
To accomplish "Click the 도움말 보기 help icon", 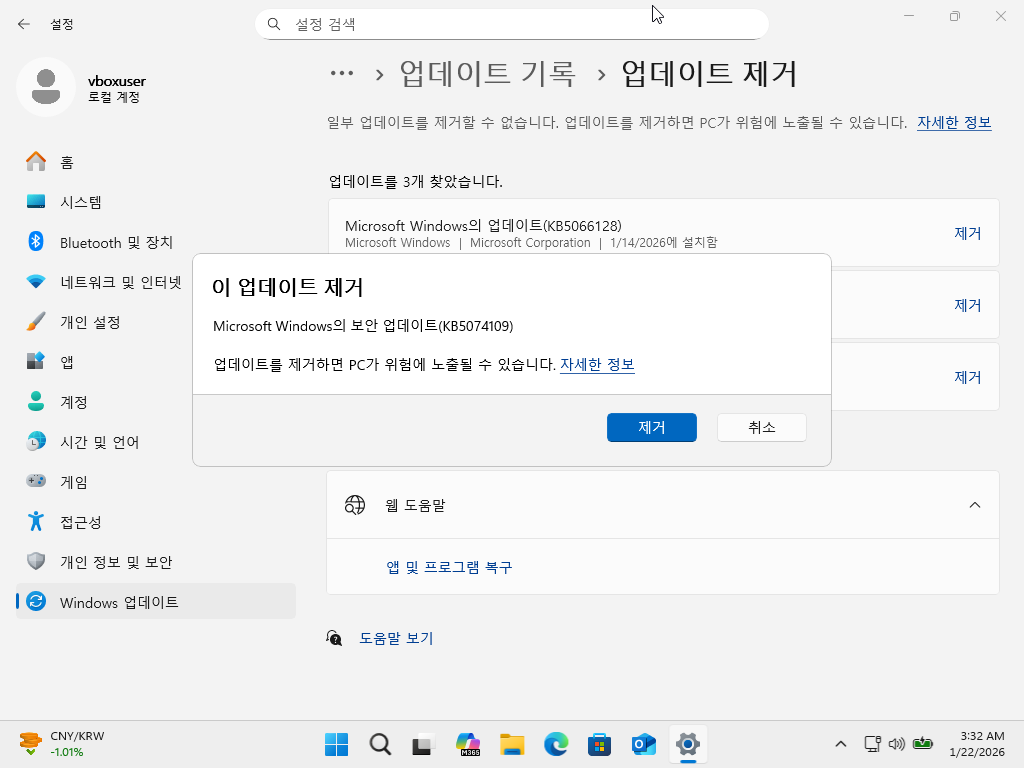I will (x=334, y=638).
